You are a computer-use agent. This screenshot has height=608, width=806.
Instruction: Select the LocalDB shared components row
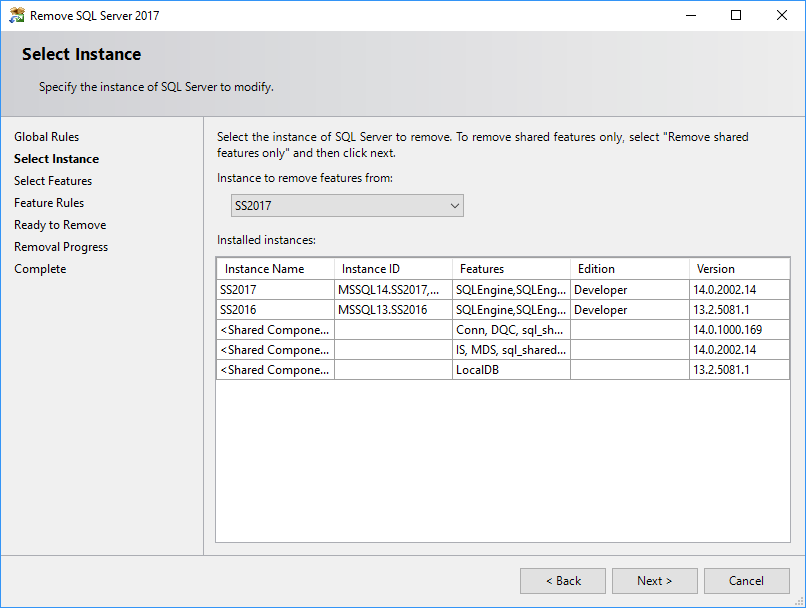[x=274, y=369]
